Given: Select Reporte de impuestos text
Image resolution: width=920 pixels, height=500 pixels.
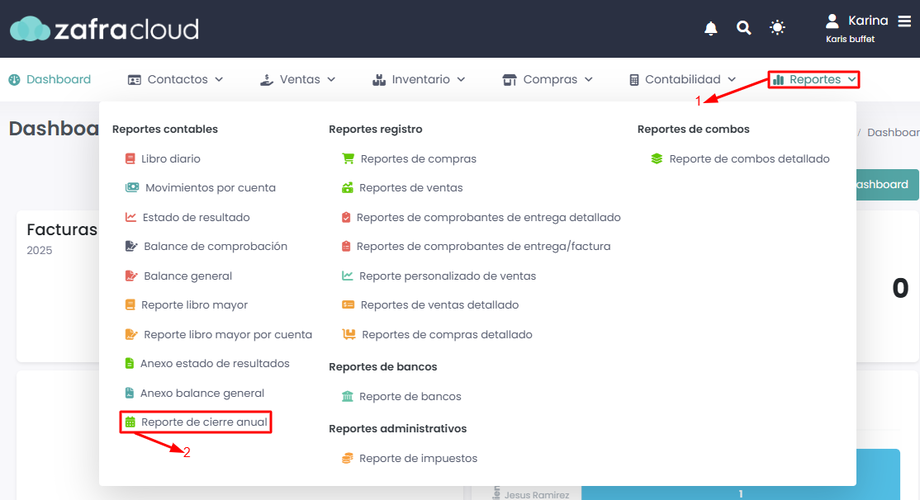Looking at the screenshot, I should click(x=418, y=458).
